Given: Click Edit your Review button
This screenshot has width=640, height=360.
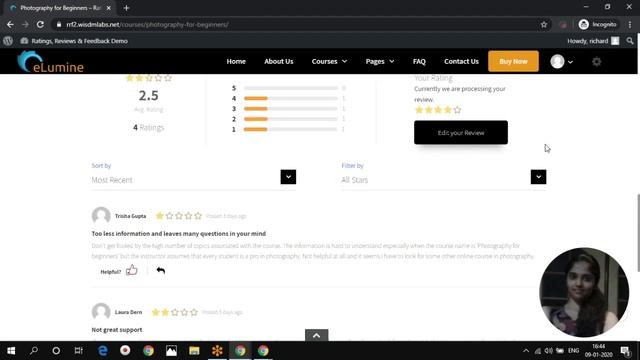Looking at the screenshot, I should point(461,133).
